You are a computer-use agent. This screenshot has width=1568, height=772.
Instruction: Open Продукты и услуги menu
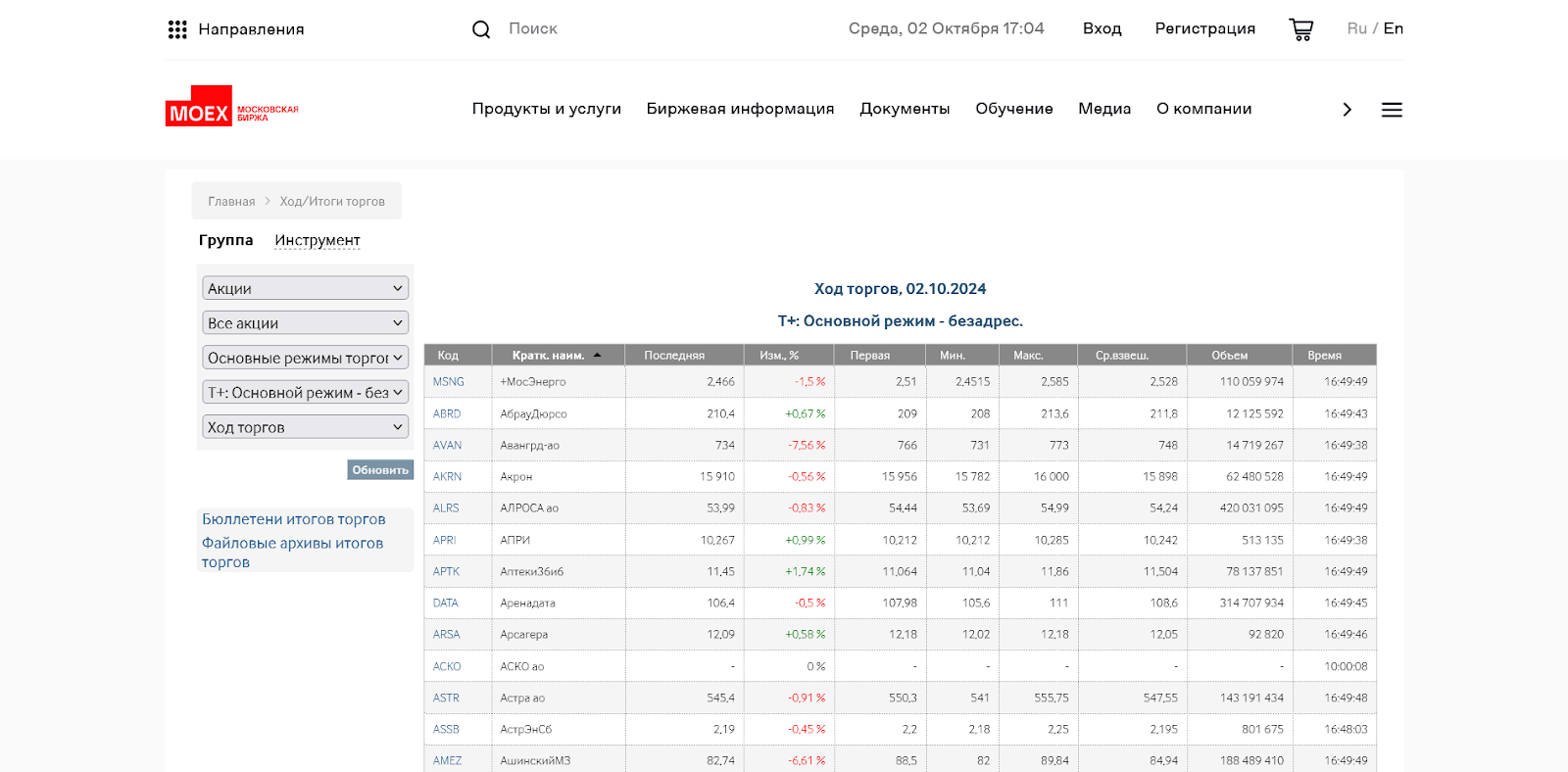(x=547, y=109)
